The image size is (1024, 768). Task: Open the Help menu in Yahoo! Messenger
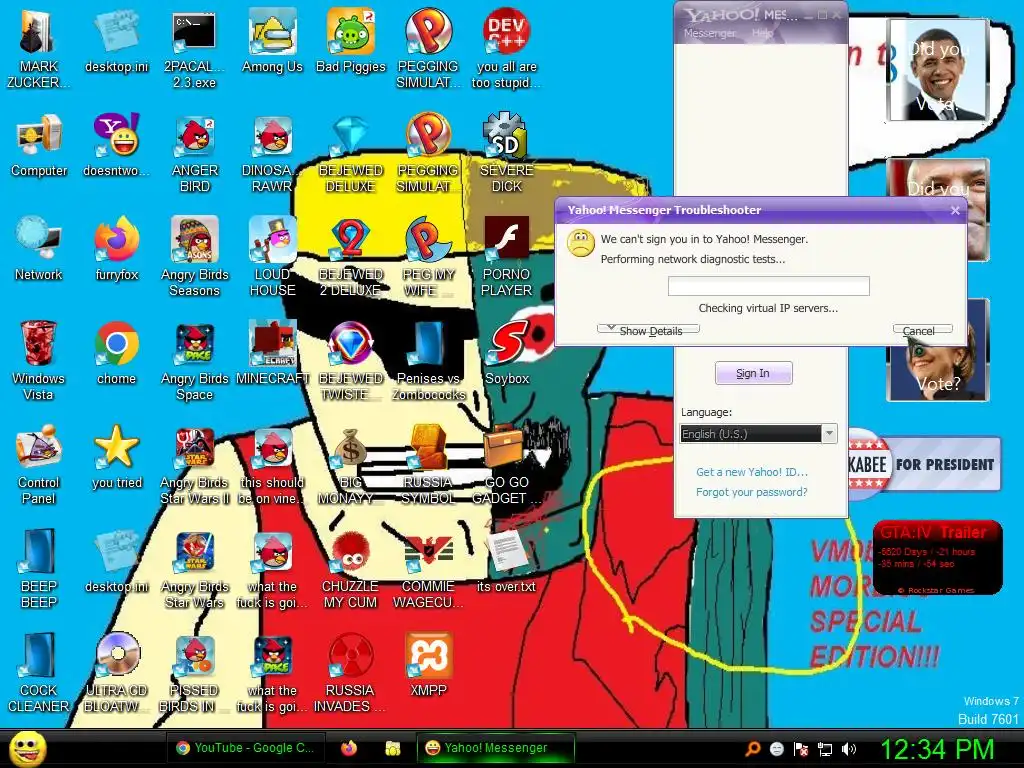pos(762,33)
